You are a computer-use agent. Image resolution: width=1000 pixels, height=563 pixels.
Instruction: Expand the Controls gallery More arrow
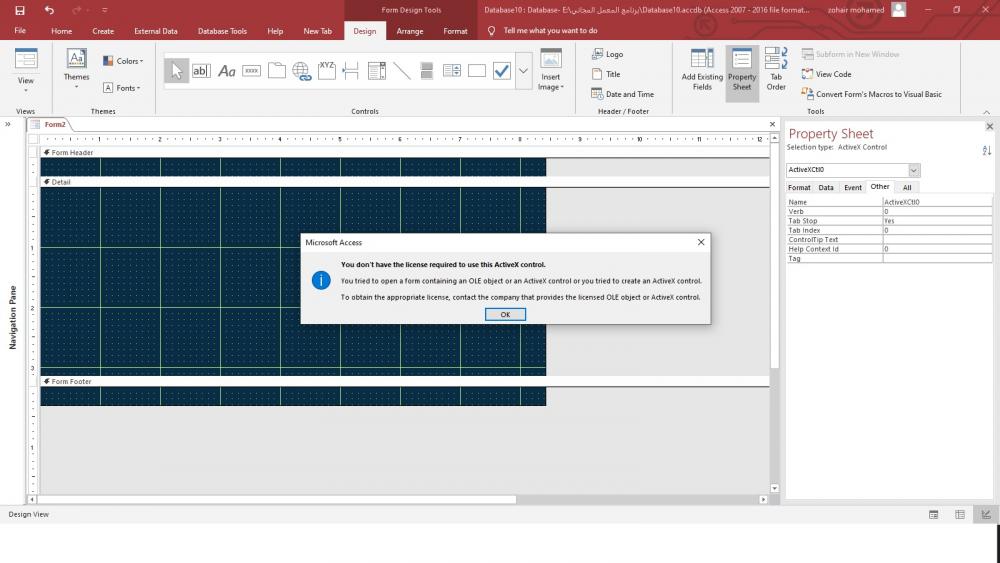pos(524,71)
